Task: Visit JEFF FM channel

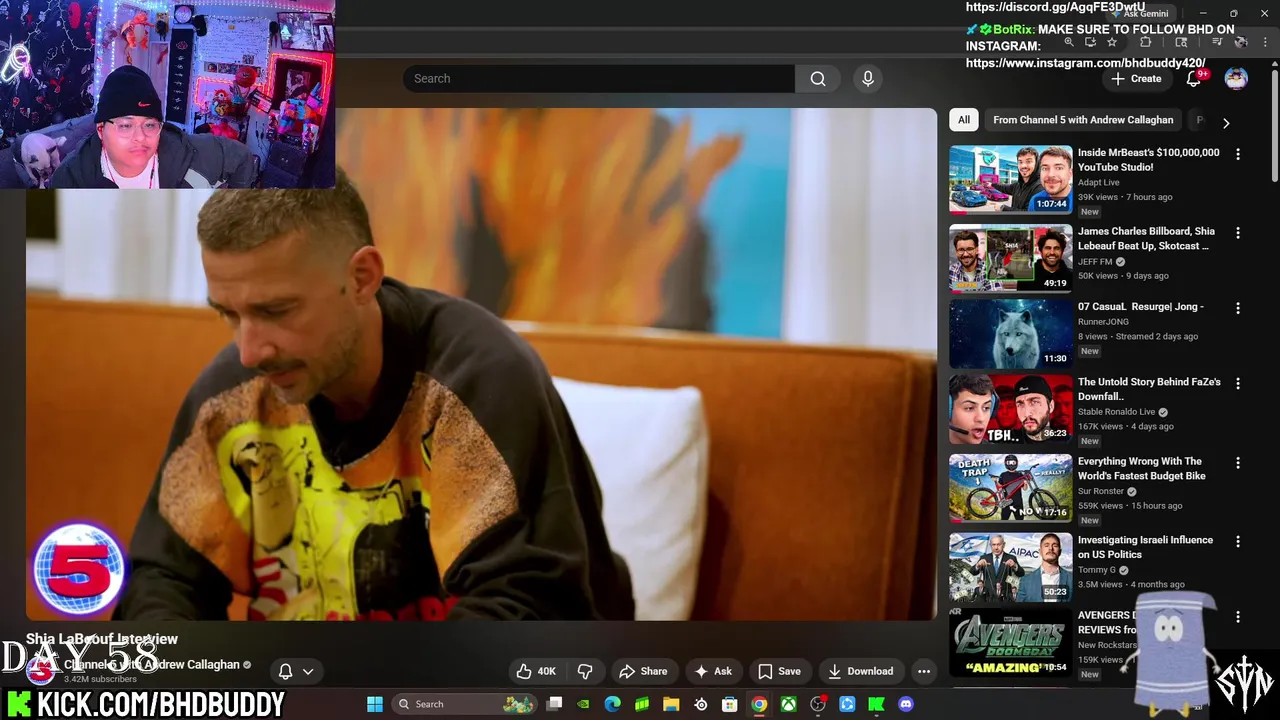Action: pyautogui.click(x=1095, y=262)
